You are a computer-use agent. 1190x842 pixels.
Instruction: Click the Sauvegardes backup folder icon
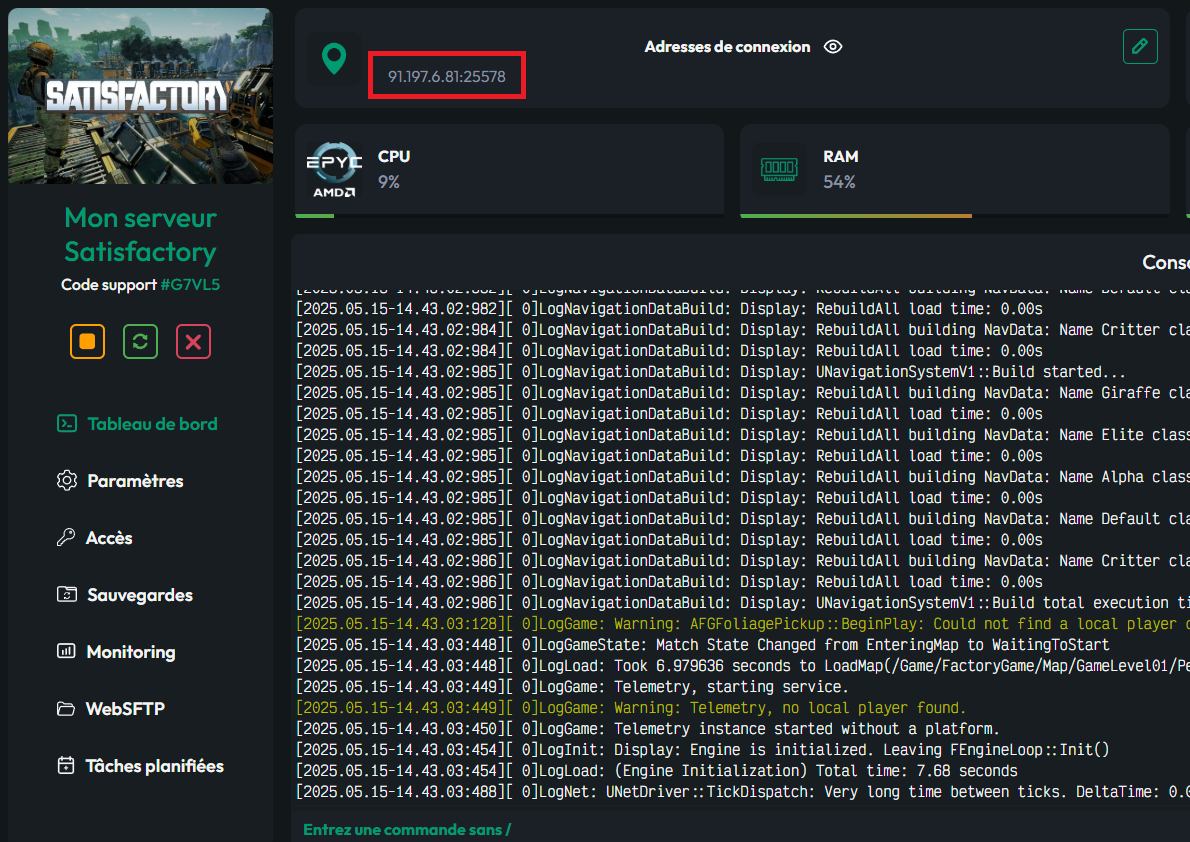pos(67,594)
